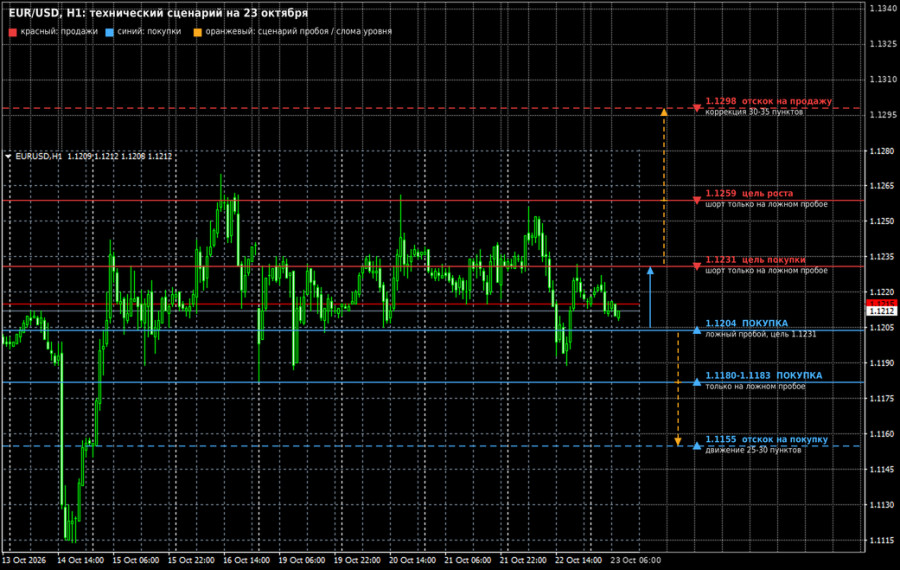This screenshot has width=900, height=570.
Task: Select the red triangle marker at 1.1298
Action: tap(697, 108)
